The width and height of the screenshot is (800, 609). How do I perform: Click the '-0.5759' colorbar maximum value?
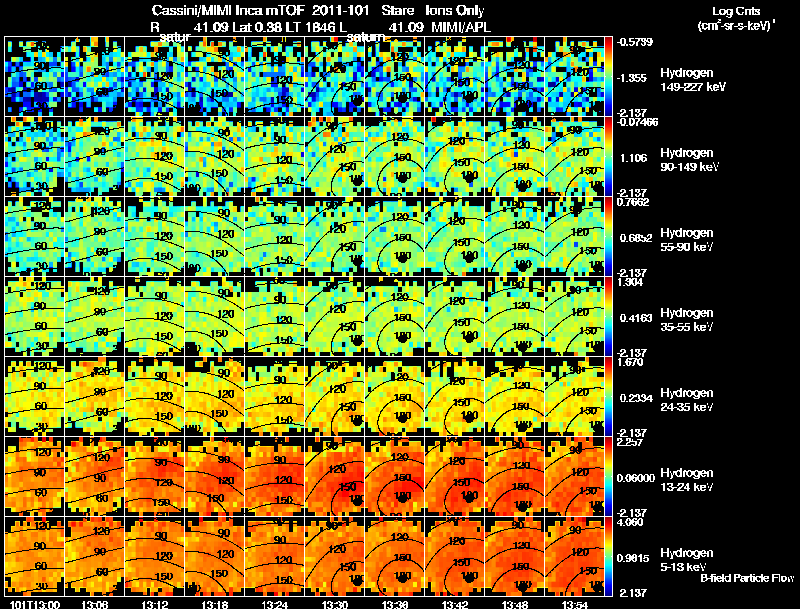click(635, 42)
